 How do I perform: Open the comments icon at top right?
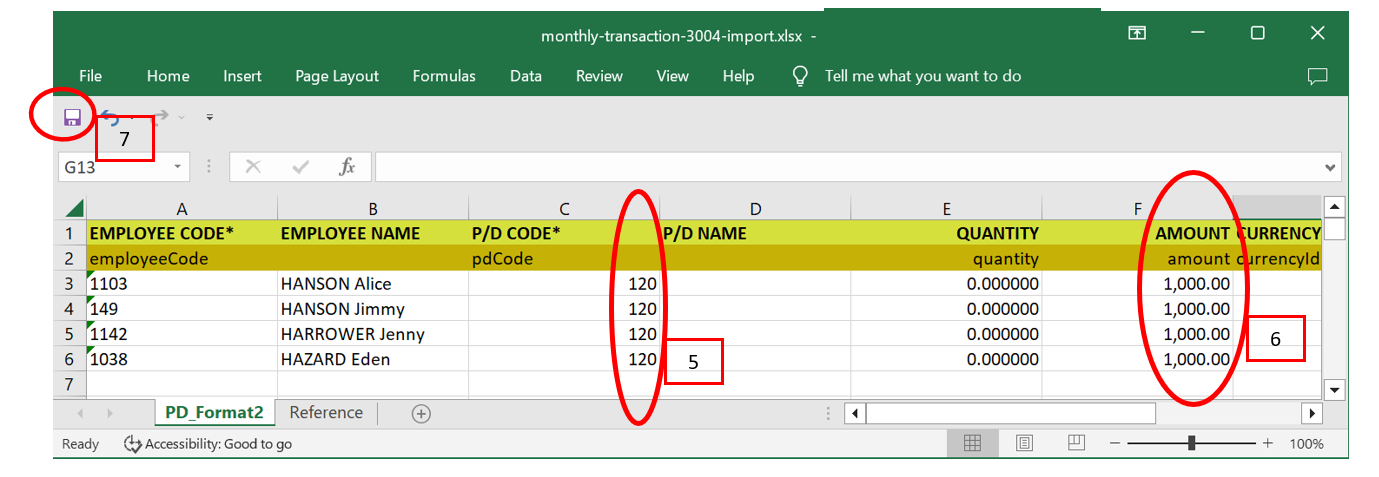1317,76
